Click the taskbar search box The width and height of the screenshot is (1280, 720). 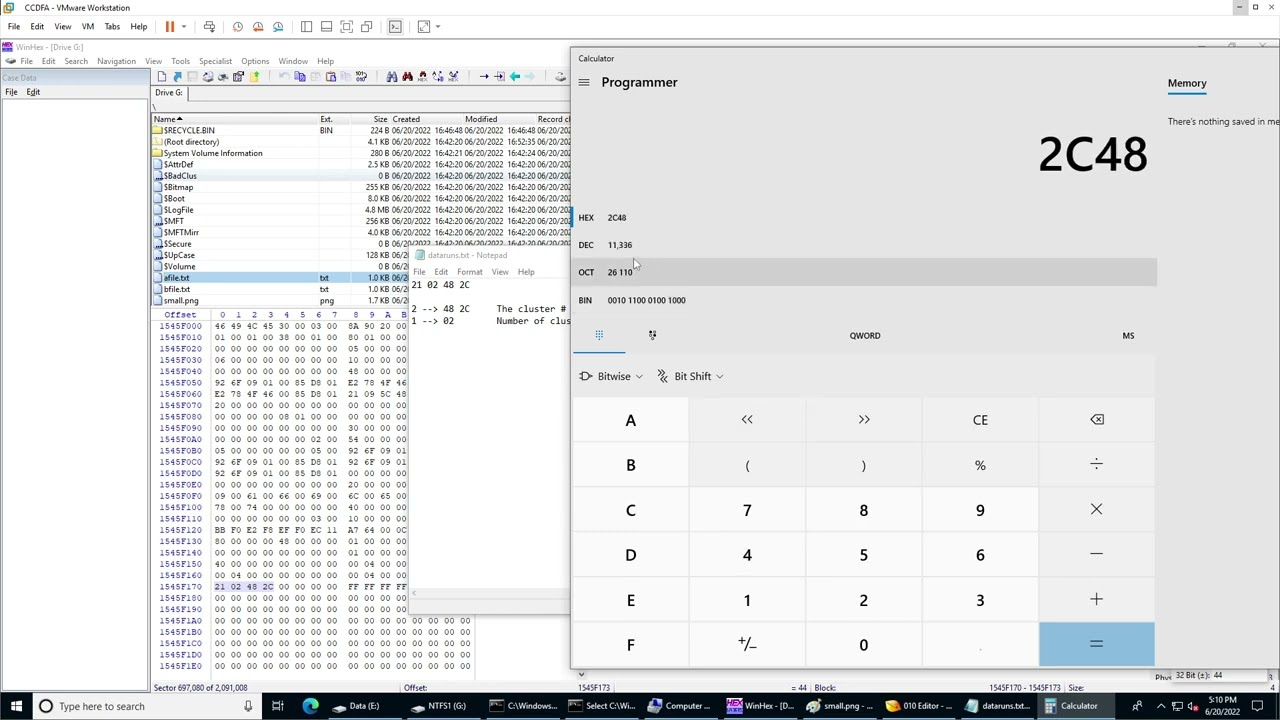(146, 706)
